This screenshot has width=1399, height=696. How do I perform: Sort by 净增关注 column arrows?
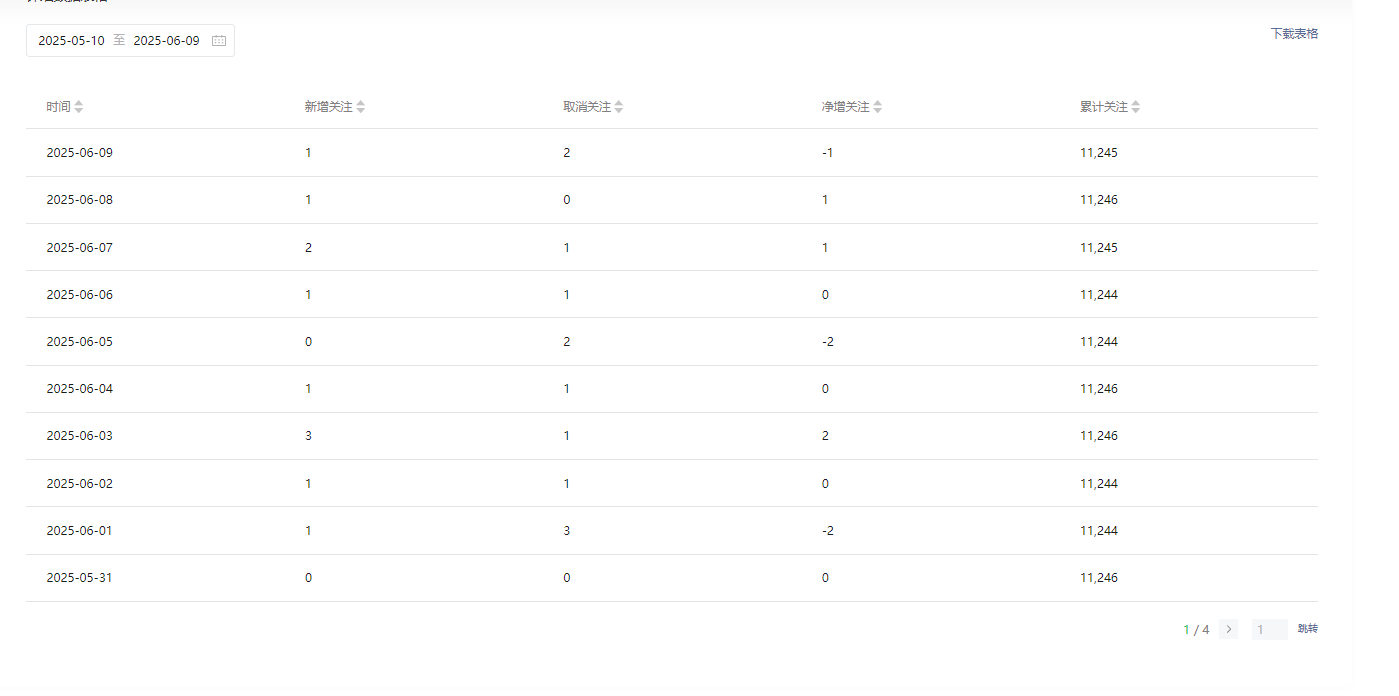click(877, 107)
